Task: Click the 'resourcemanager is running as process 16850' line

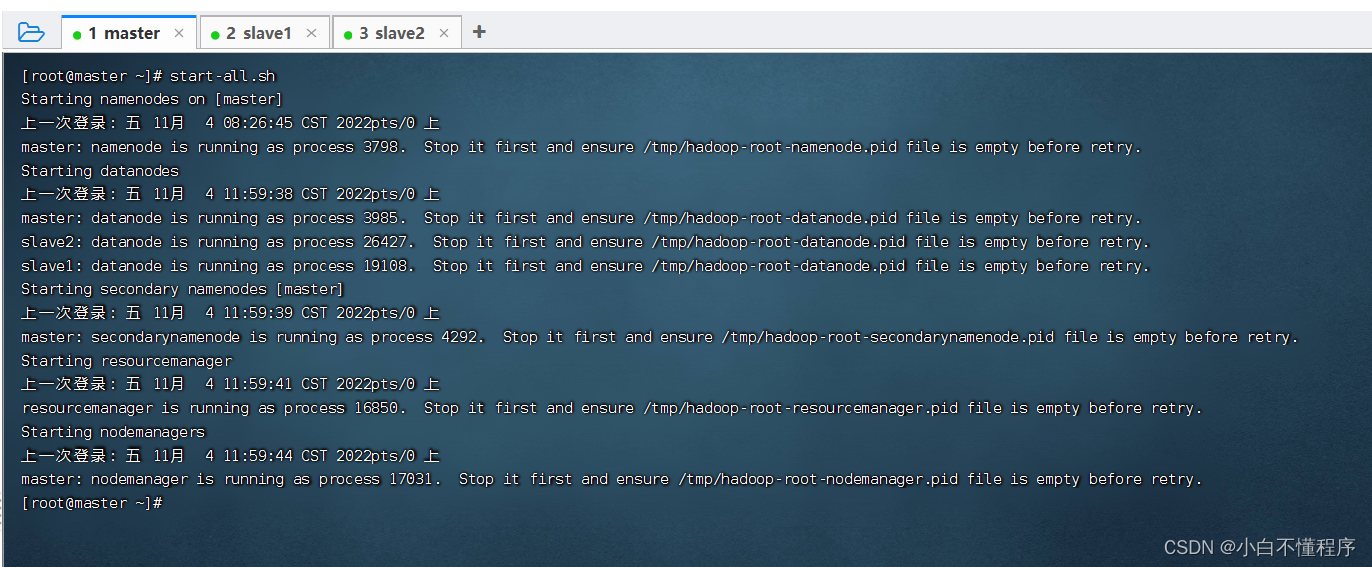Action: coord(612,408)
